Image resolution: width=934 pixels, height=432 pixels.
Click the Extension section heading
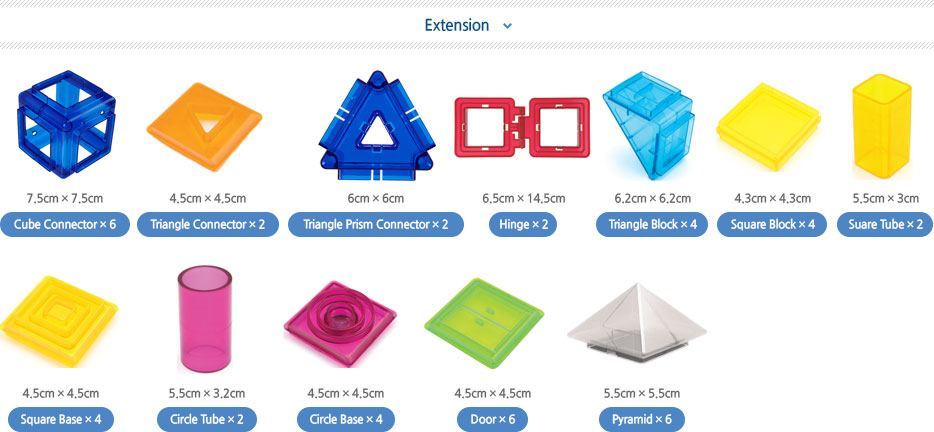(x=457, y=25)
